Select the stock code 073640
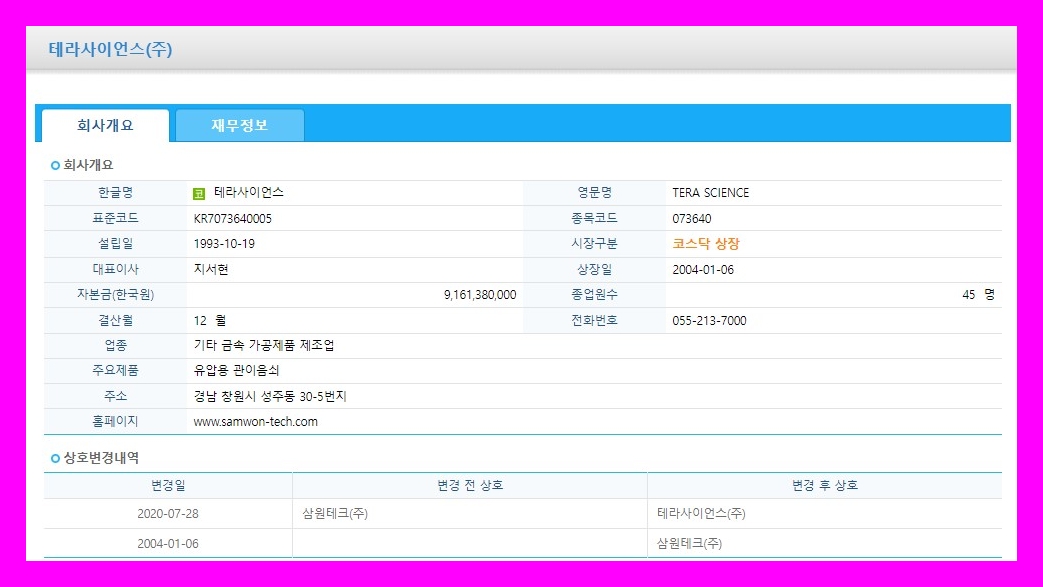 [x=692, y=218]
